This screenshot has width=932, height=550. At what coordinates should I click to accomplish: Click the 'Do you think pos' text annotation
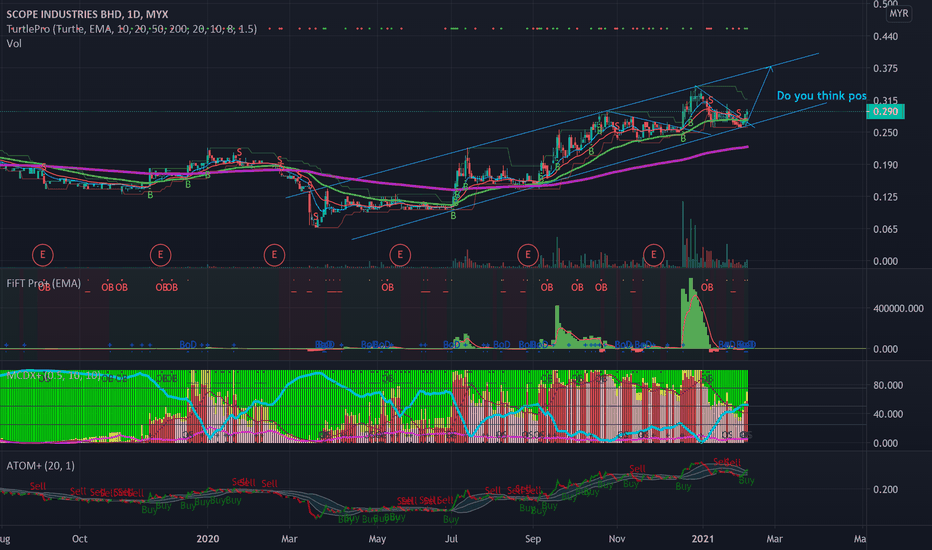point(821,96)
